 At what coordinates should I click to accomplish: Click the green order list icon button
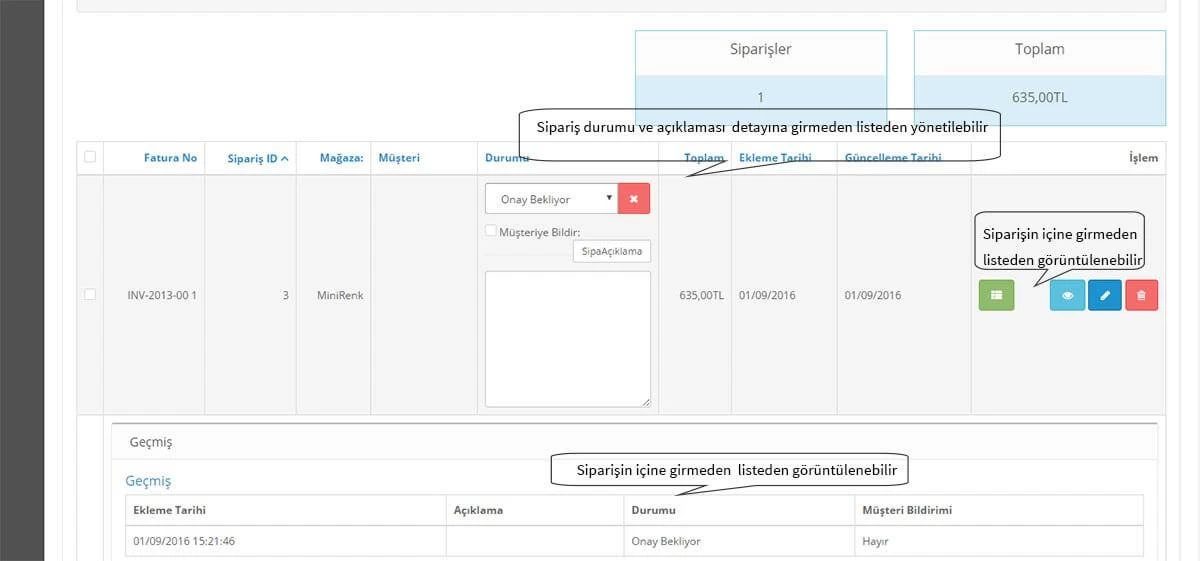996,295
